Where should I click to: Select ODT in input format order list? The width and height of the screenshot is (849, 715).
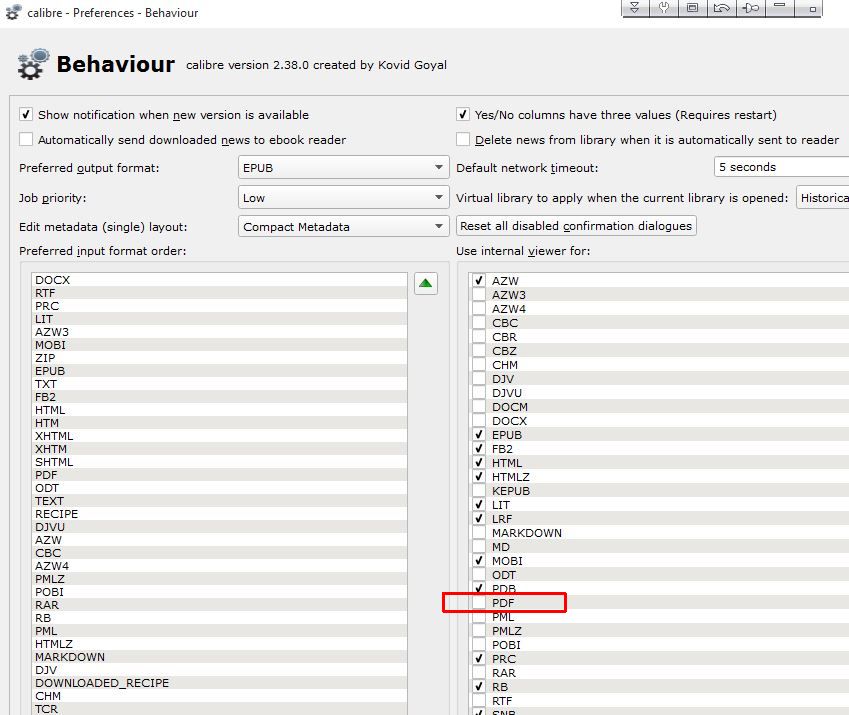pyautogui.click(x=219, y=488)
